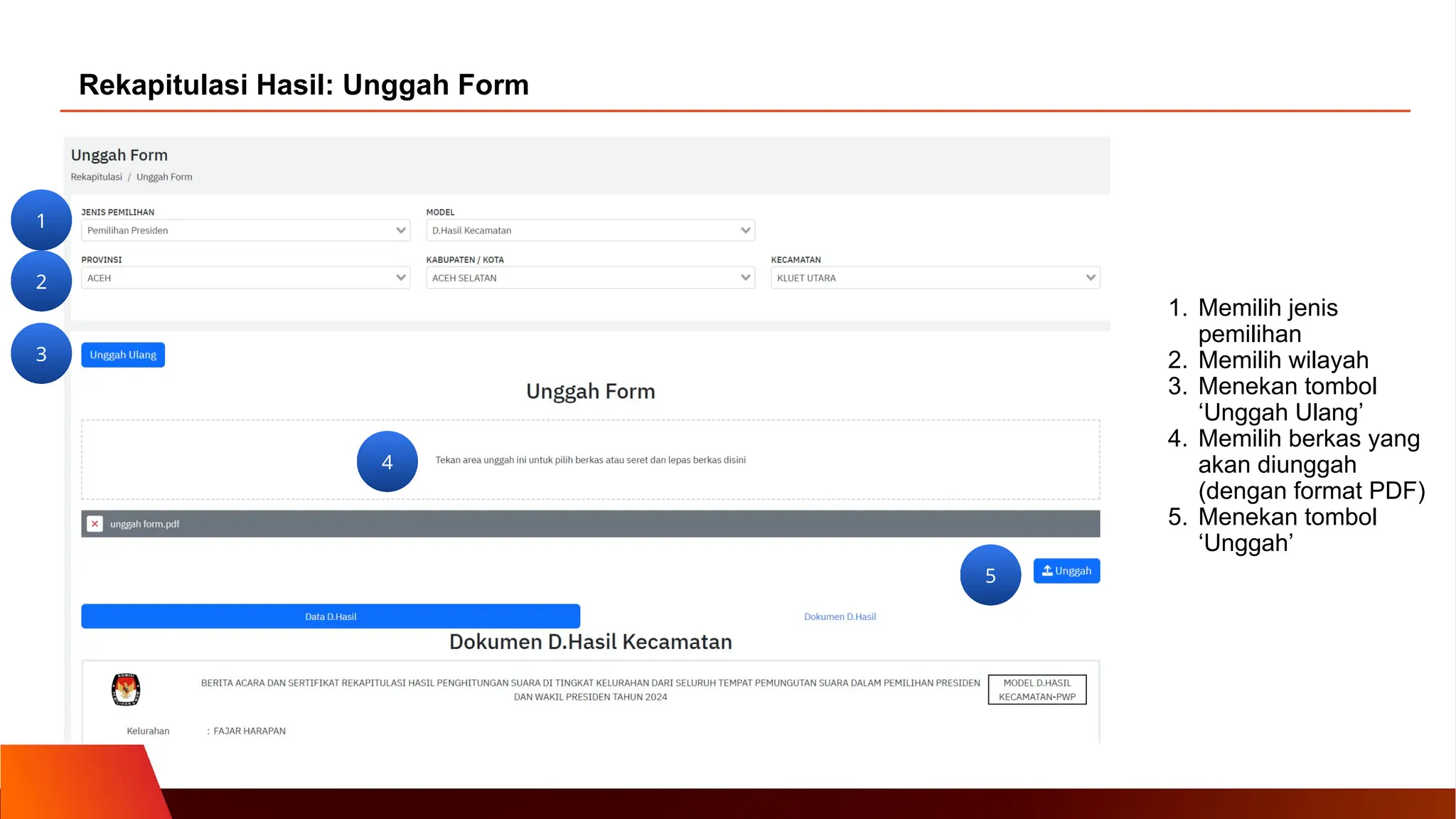Image resolution: width=1456 pixels, height=819 pixels.
Task: Open the Jenis Pemilihan dropdown
Action: [x=245, y=230]
